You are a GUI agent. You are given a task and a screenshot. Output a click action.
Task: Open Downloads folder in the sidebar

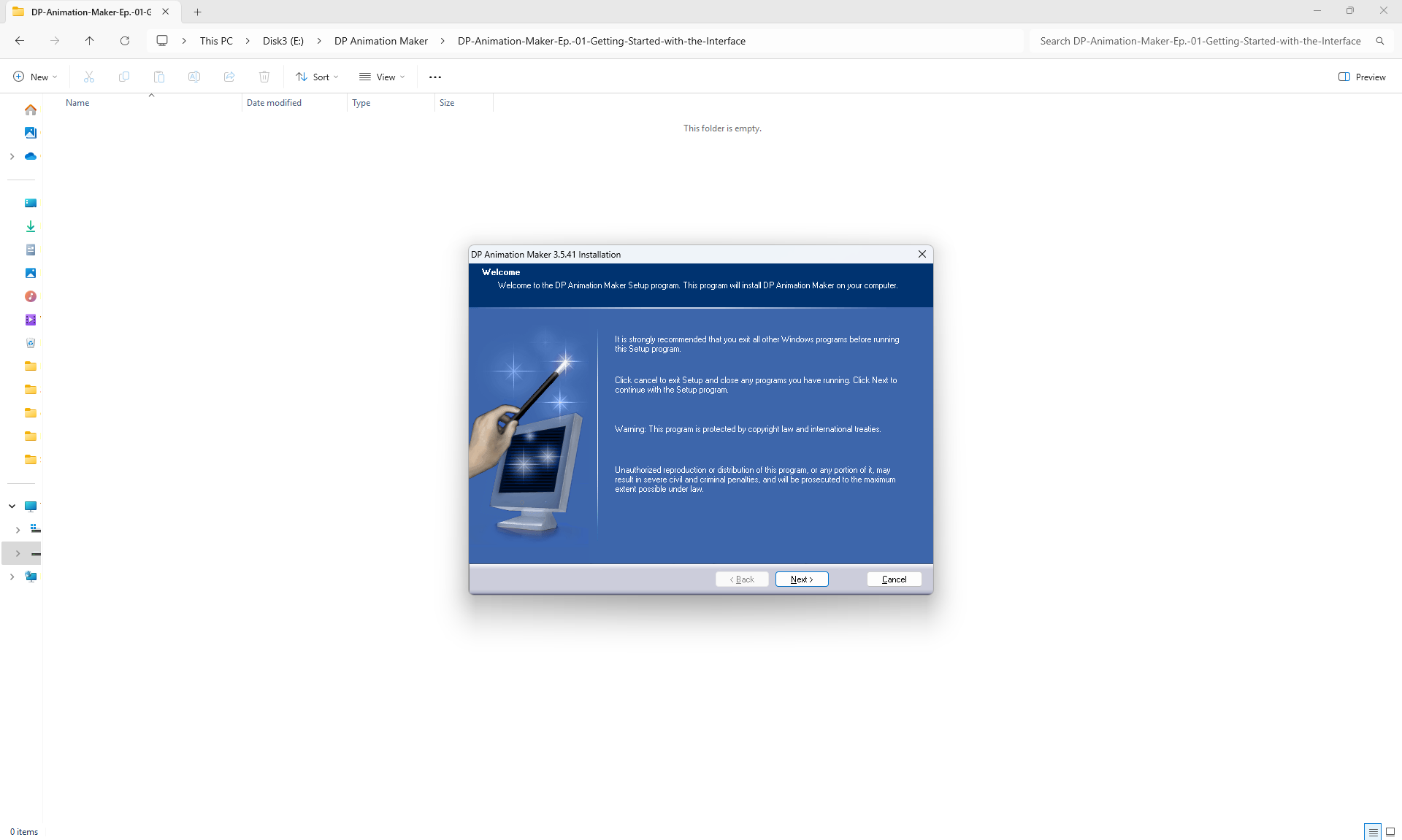31,226
